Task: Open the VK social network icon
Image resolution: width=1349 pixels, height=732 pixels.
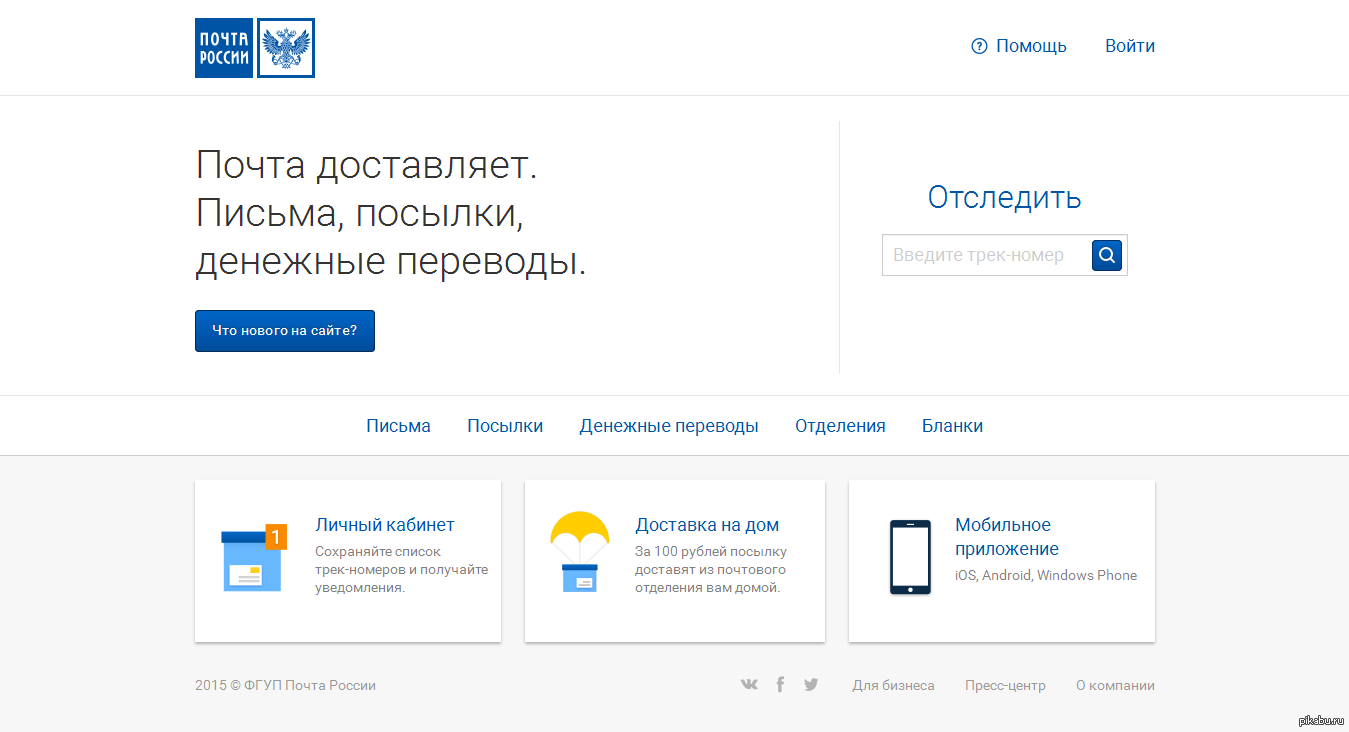Action: [749, 685]
